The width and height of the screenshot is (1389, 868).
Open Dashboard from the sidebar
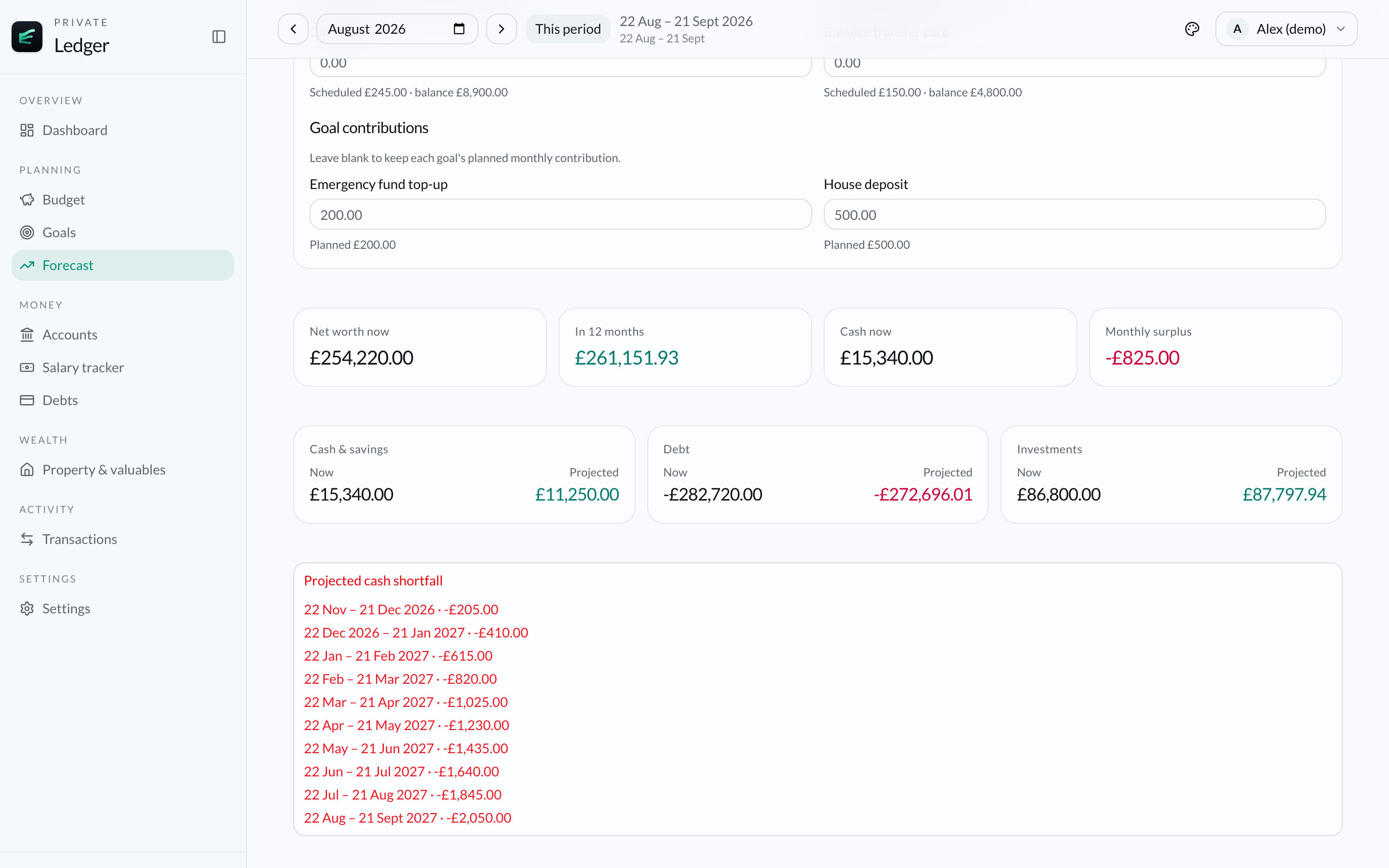(123, 130)
